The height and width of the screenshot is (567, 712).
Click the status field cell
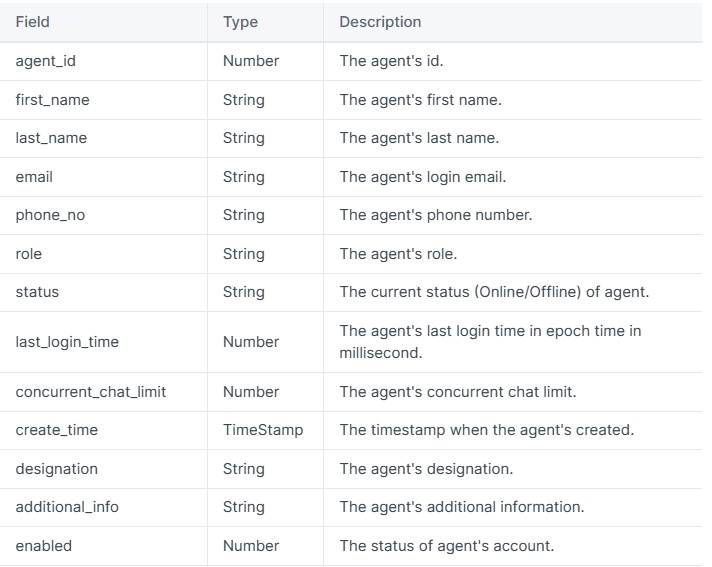(37, 292)
